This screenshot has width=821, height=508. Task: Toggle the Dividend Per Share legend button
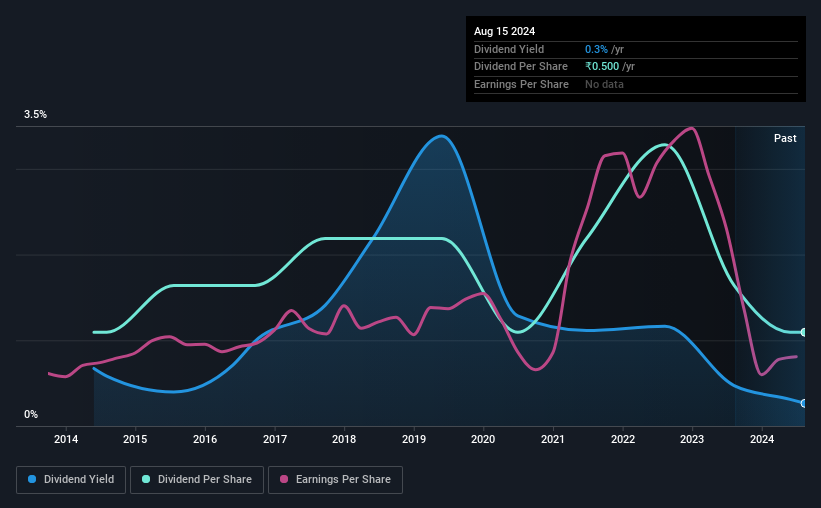(197, 480)
